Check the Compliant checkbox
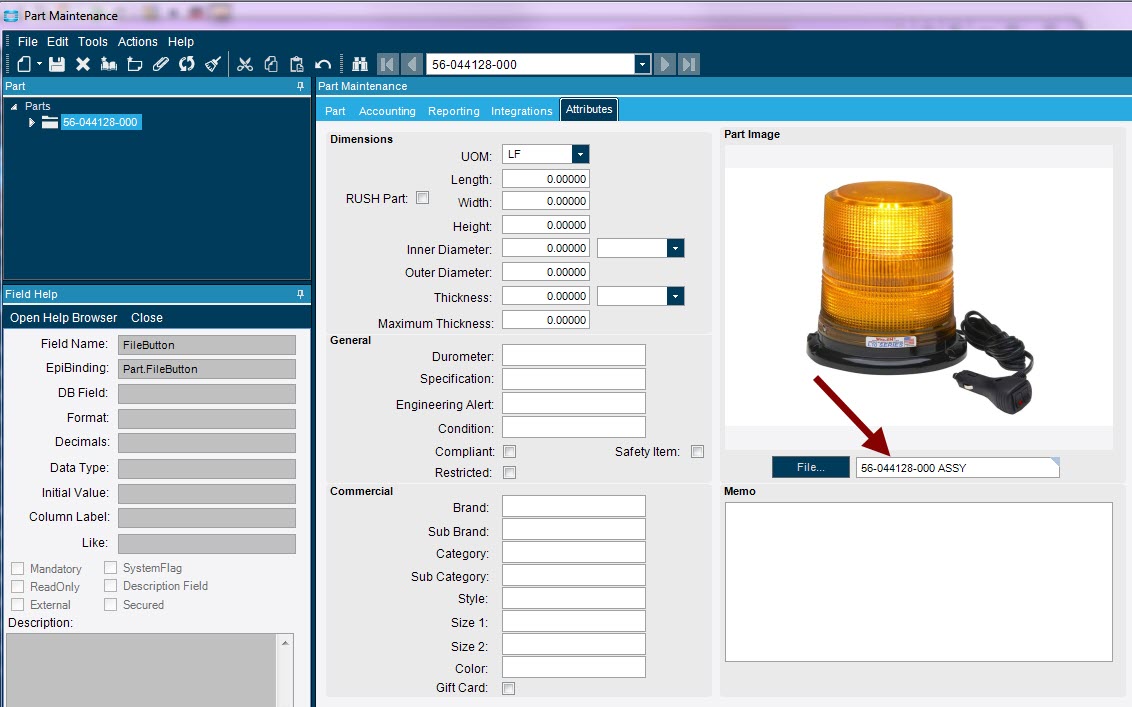This screenshot has width=1132, height=707. 509,452
